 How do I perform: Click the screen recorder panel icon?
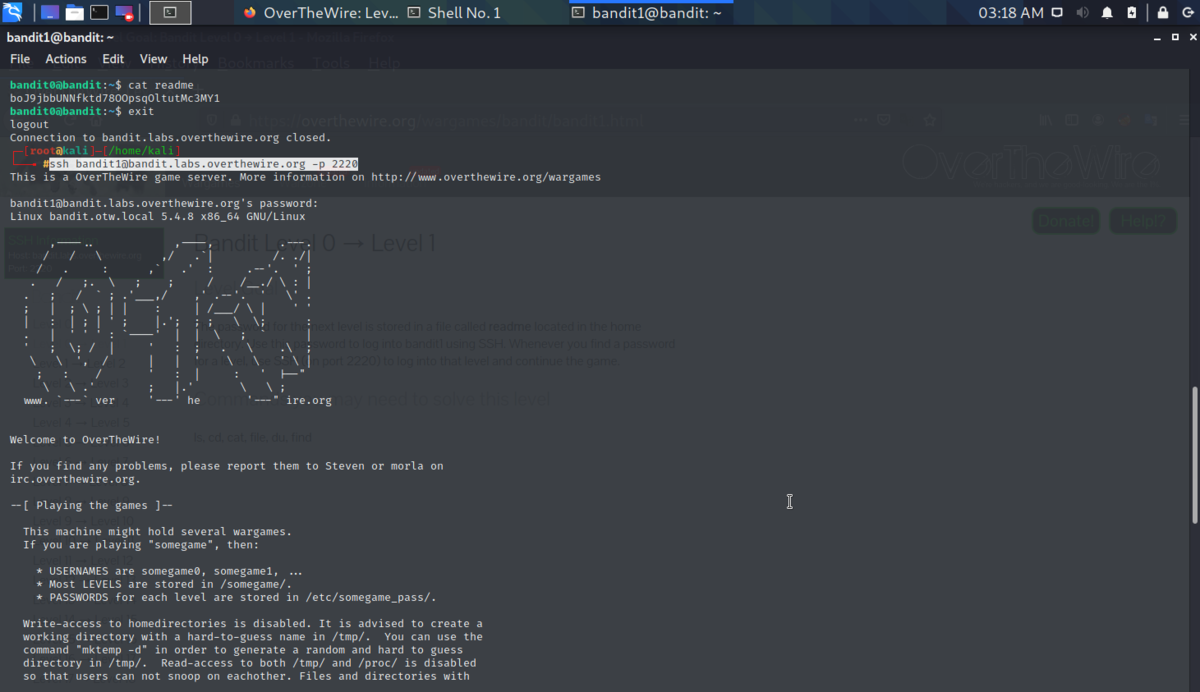pos(124,13)
